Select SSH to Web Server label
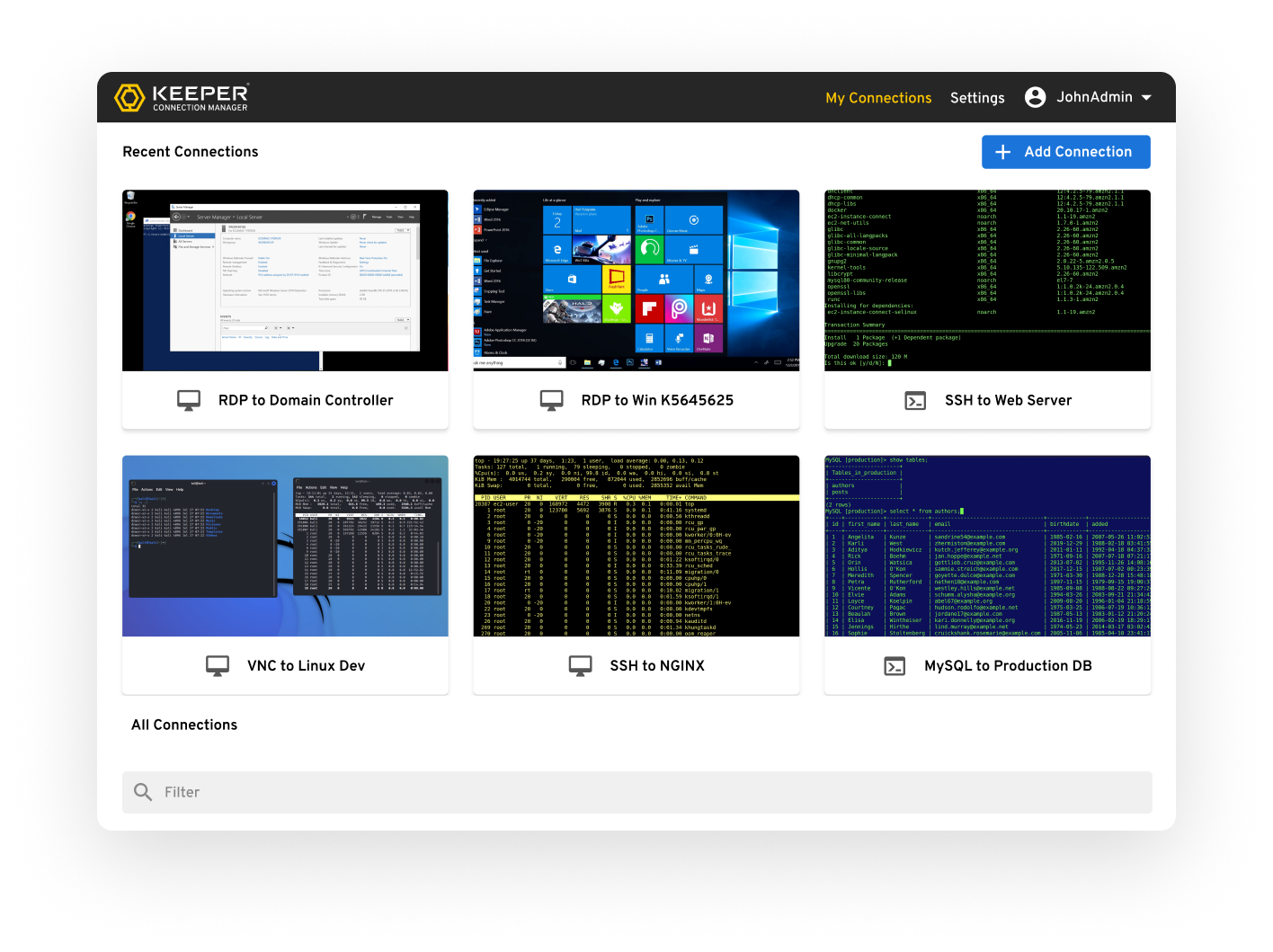Image resolution: width=1273 pixels, height=952 pixels. [1008, 401]
